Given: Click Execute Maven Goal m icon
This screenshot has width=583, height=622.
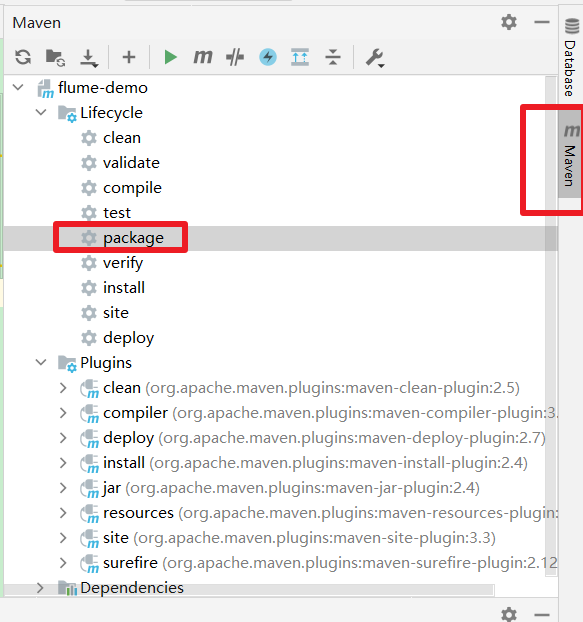Looking at the screenshot, I should pos(203,57).
